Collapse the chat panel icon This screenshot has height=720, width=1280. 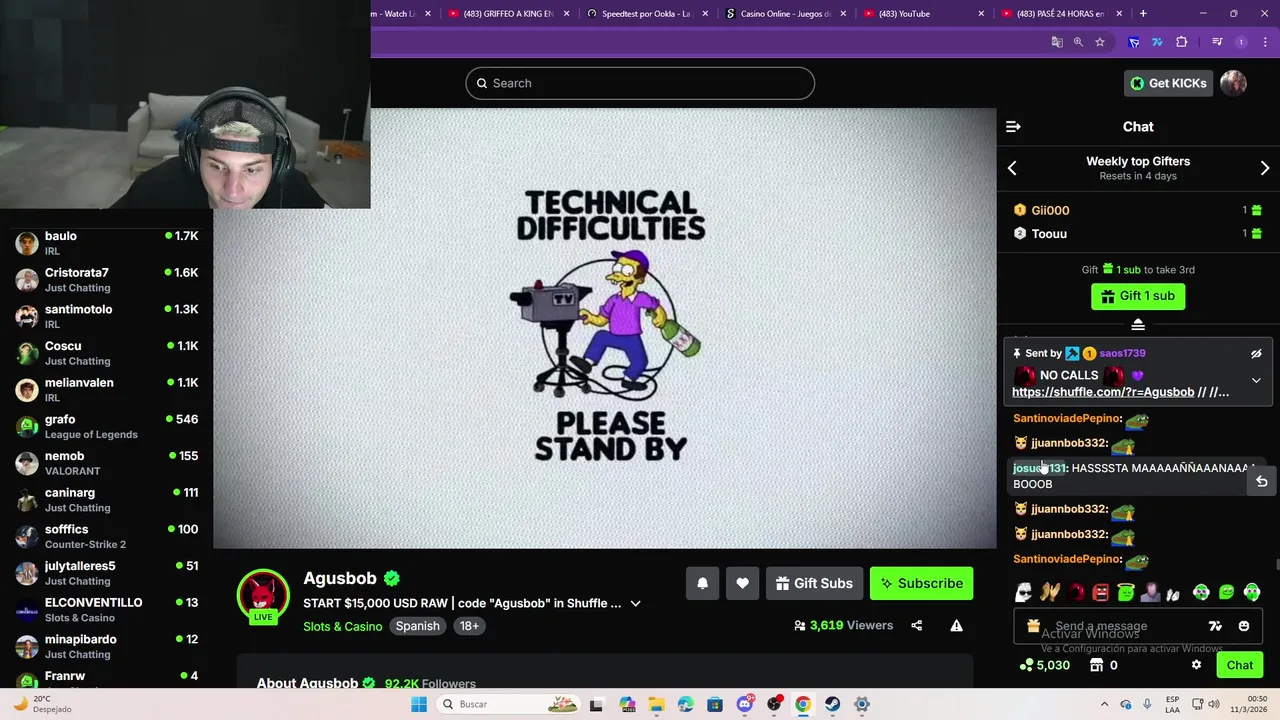[x=1013, y=127]
